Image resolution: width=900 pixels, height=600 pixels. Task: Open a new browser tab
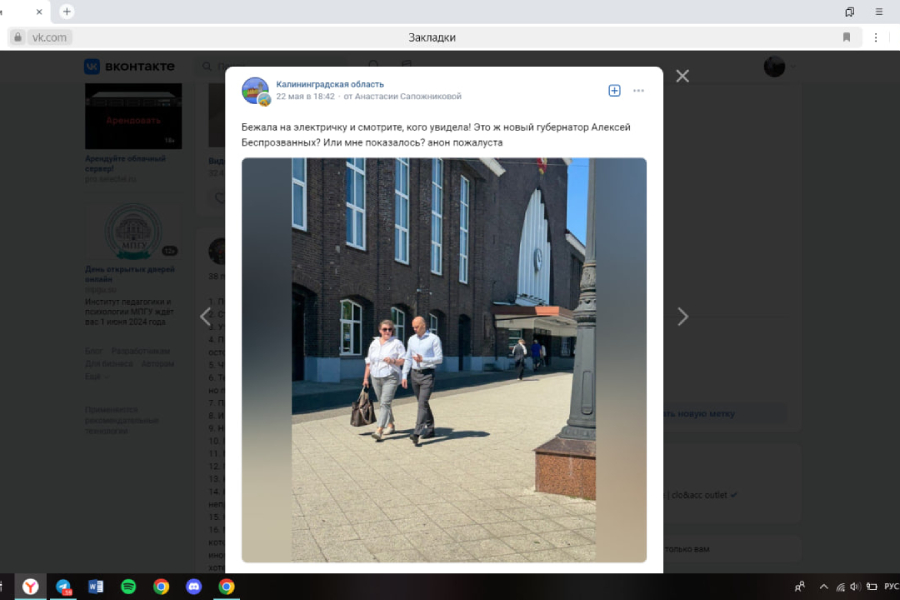pyautogui.click(x=67, y=11)
